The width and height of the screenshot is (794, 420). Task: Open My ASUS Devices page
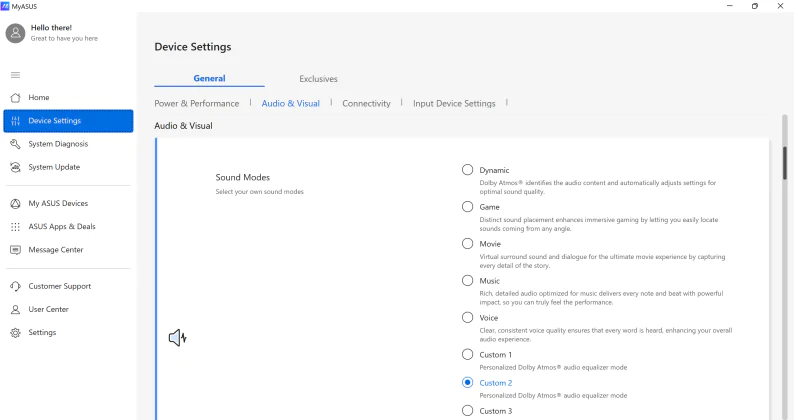coord(68,203)
